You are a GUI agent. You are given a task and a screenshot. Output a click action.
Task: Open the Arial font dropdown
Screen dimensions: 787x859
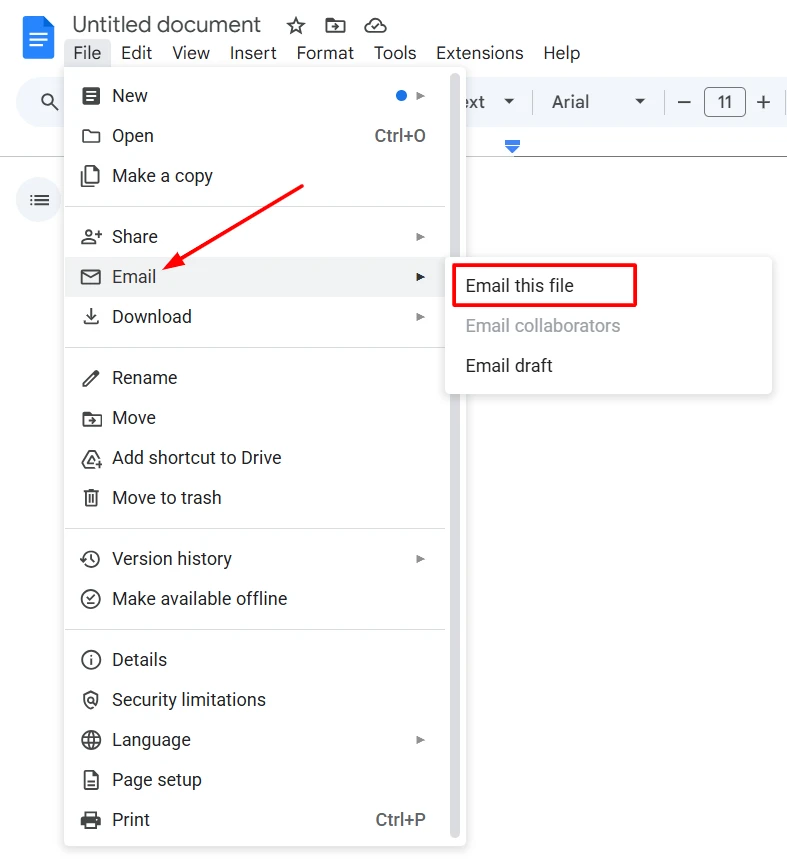coord(596,101)
